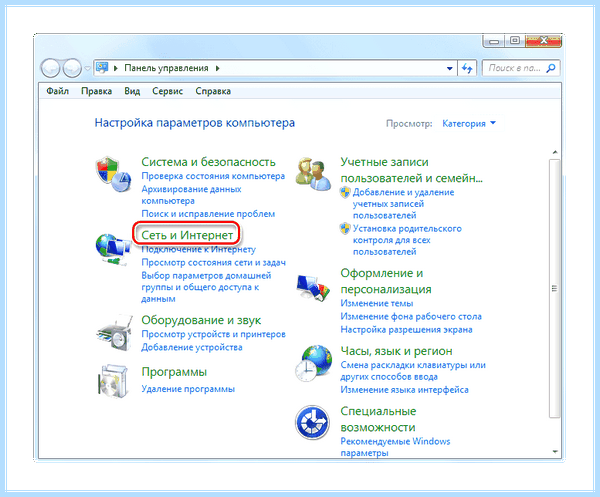Open the Сервис menu

(168, 91)
